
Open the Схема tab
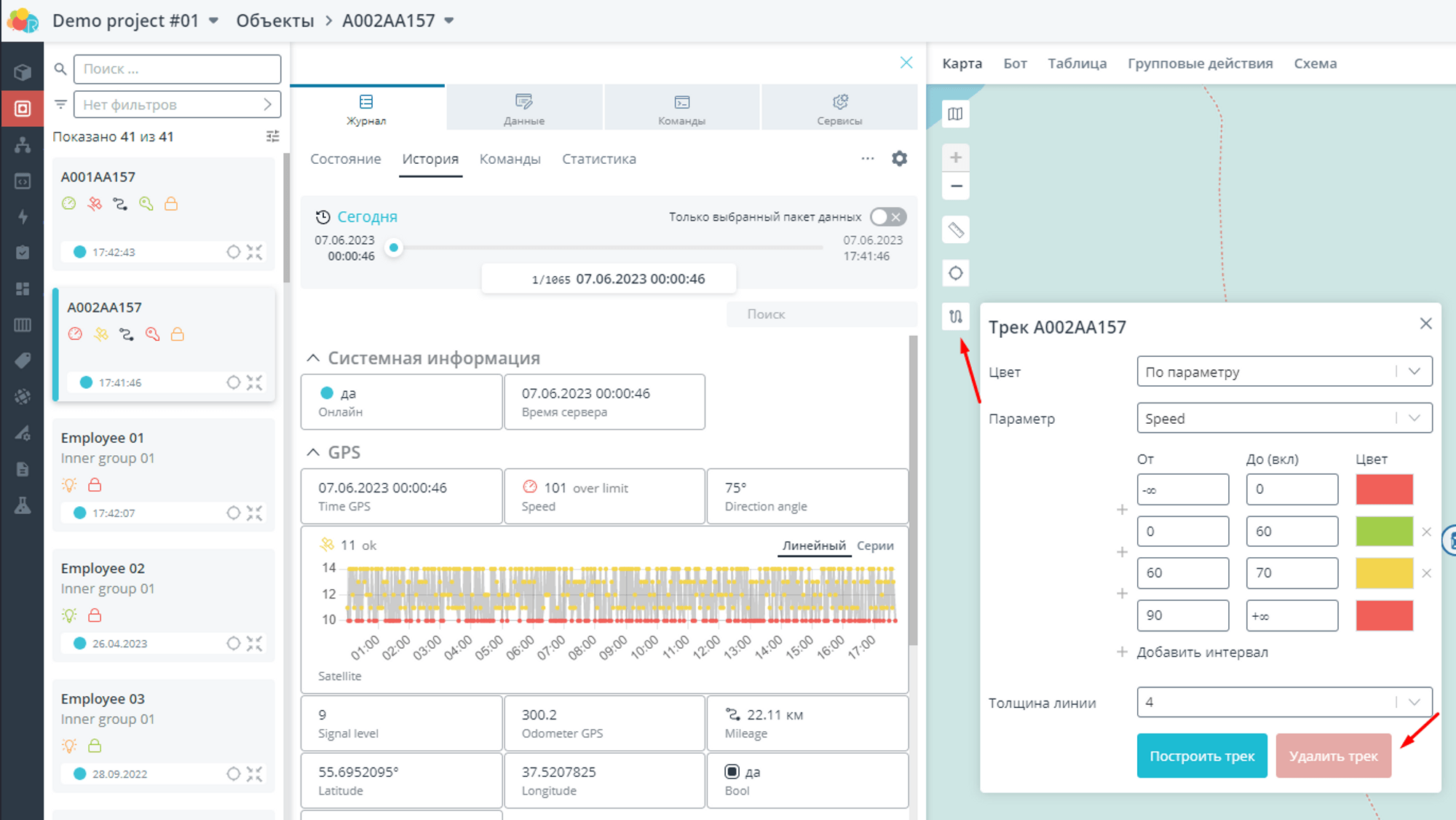tap(1315, 63)
